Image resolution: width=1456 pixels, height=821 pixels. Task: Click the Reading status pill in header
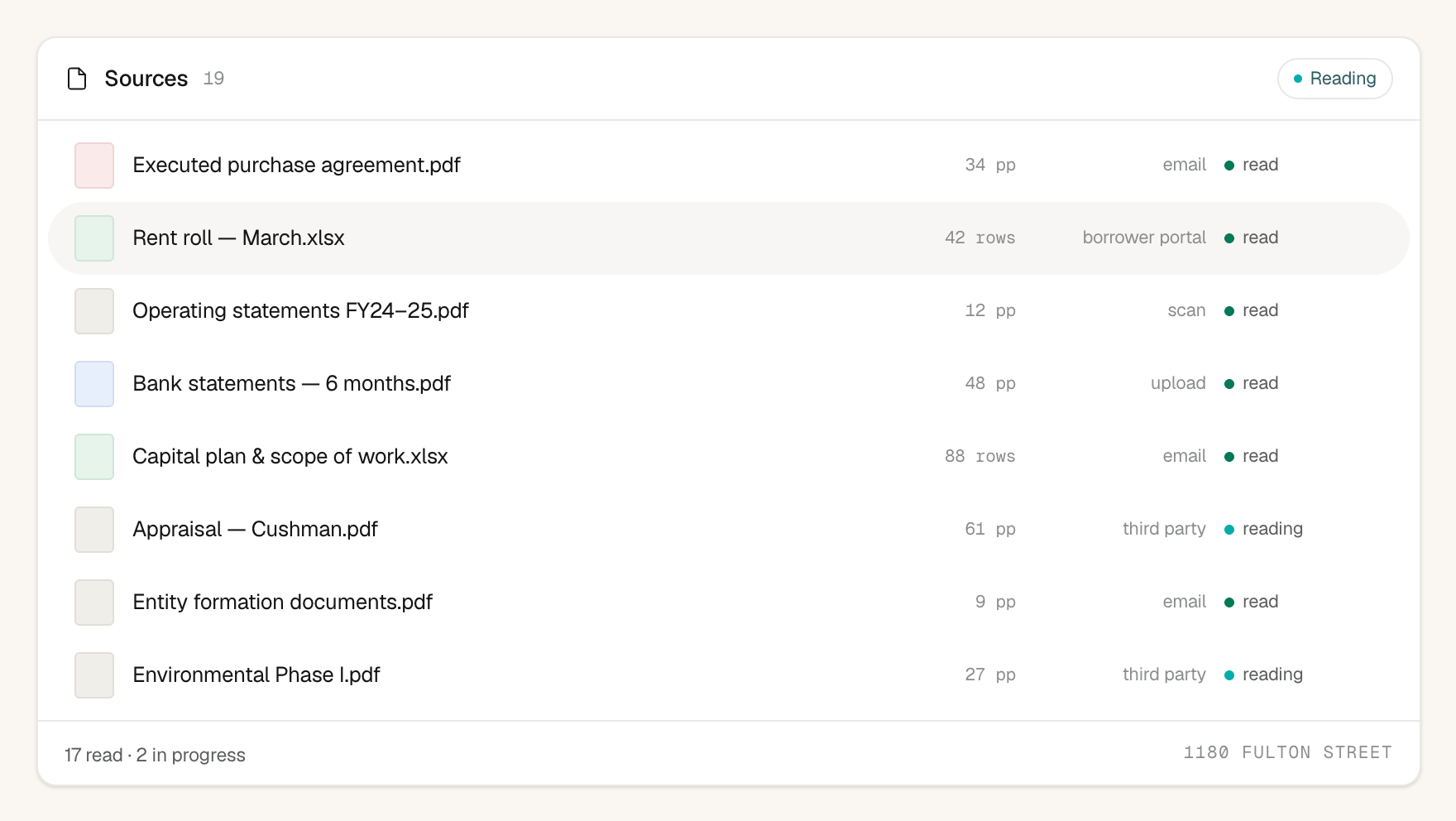1334,79
